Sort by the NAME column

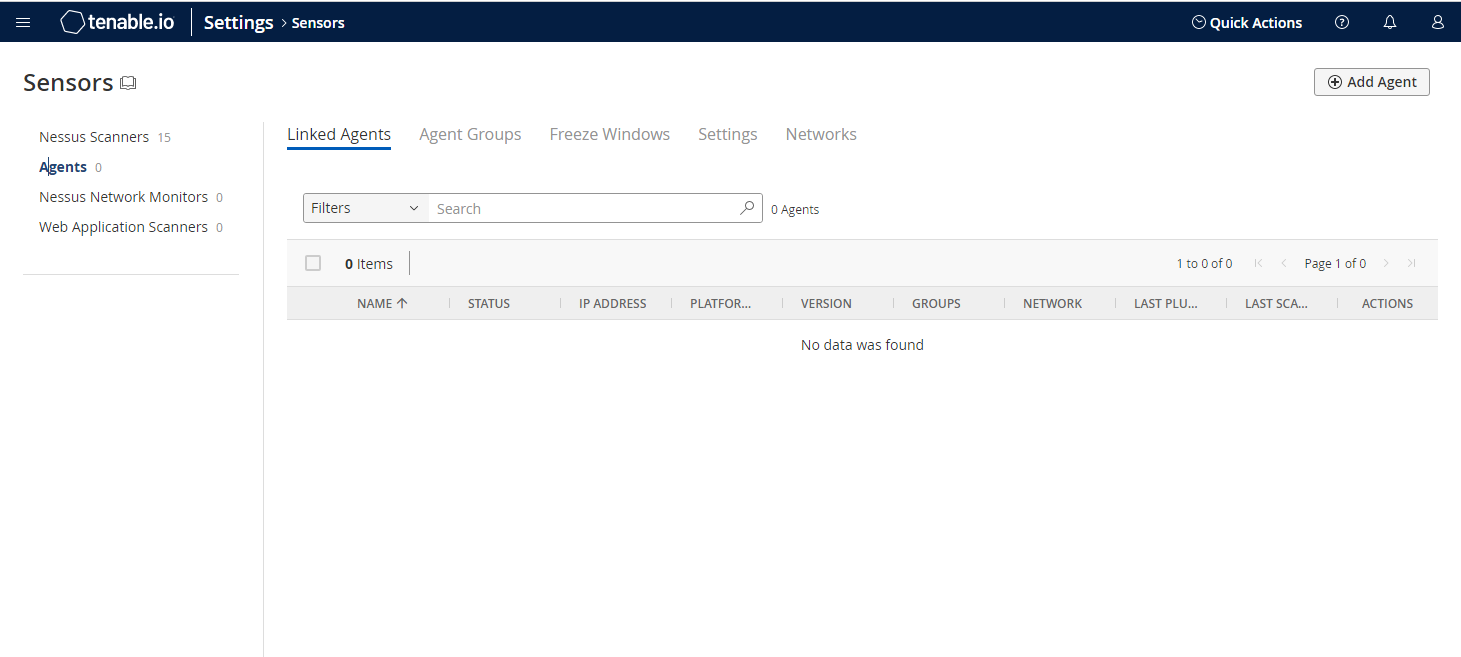click(x=382, y=303)
